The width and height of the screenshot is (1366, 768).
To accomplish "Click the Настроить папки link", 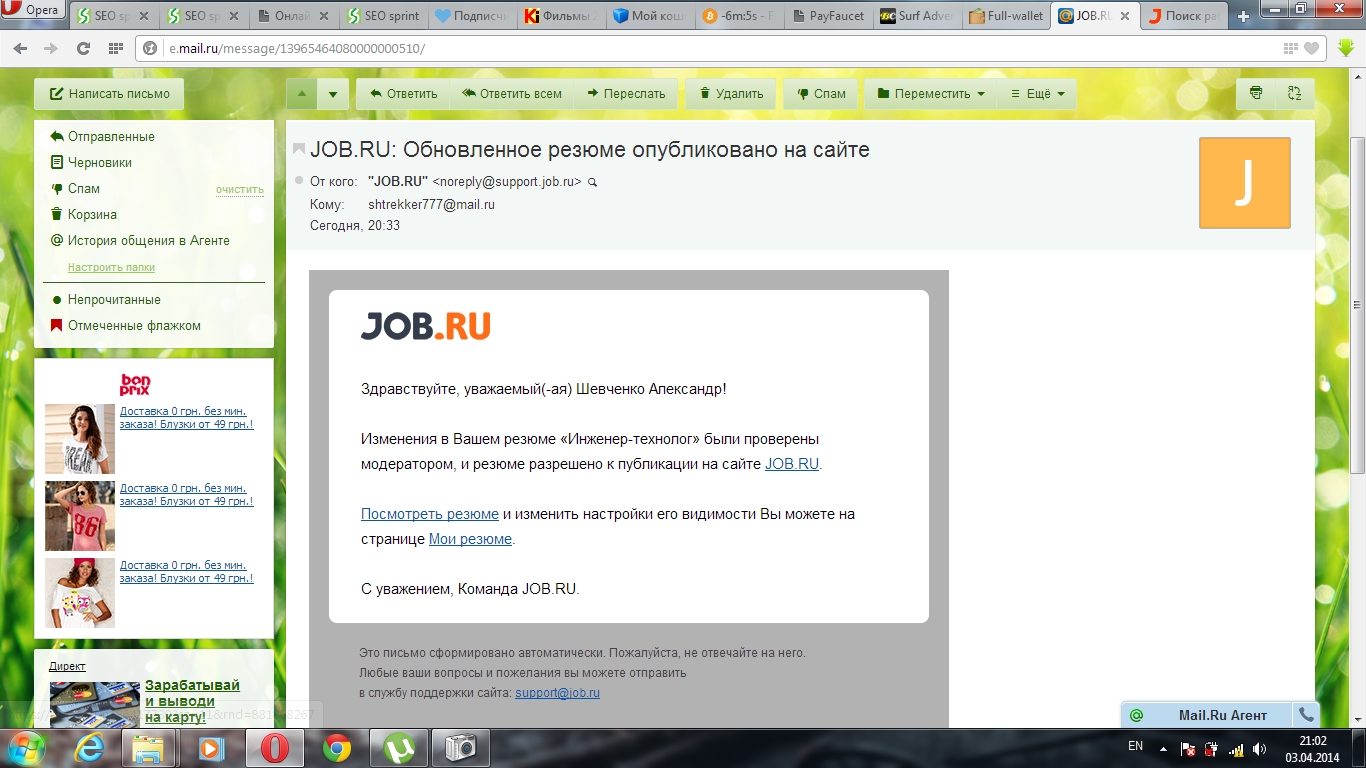I will [111, 268].
